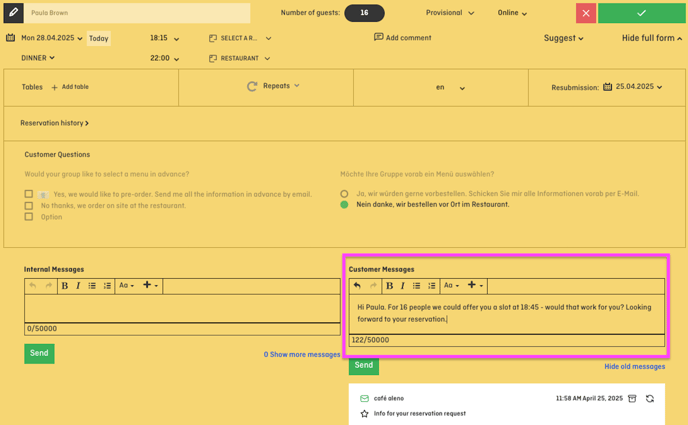Screen dimensions: 688x425
Task: Check 'Yes, we would like to pre-order' option
Action: coord(29,194)
